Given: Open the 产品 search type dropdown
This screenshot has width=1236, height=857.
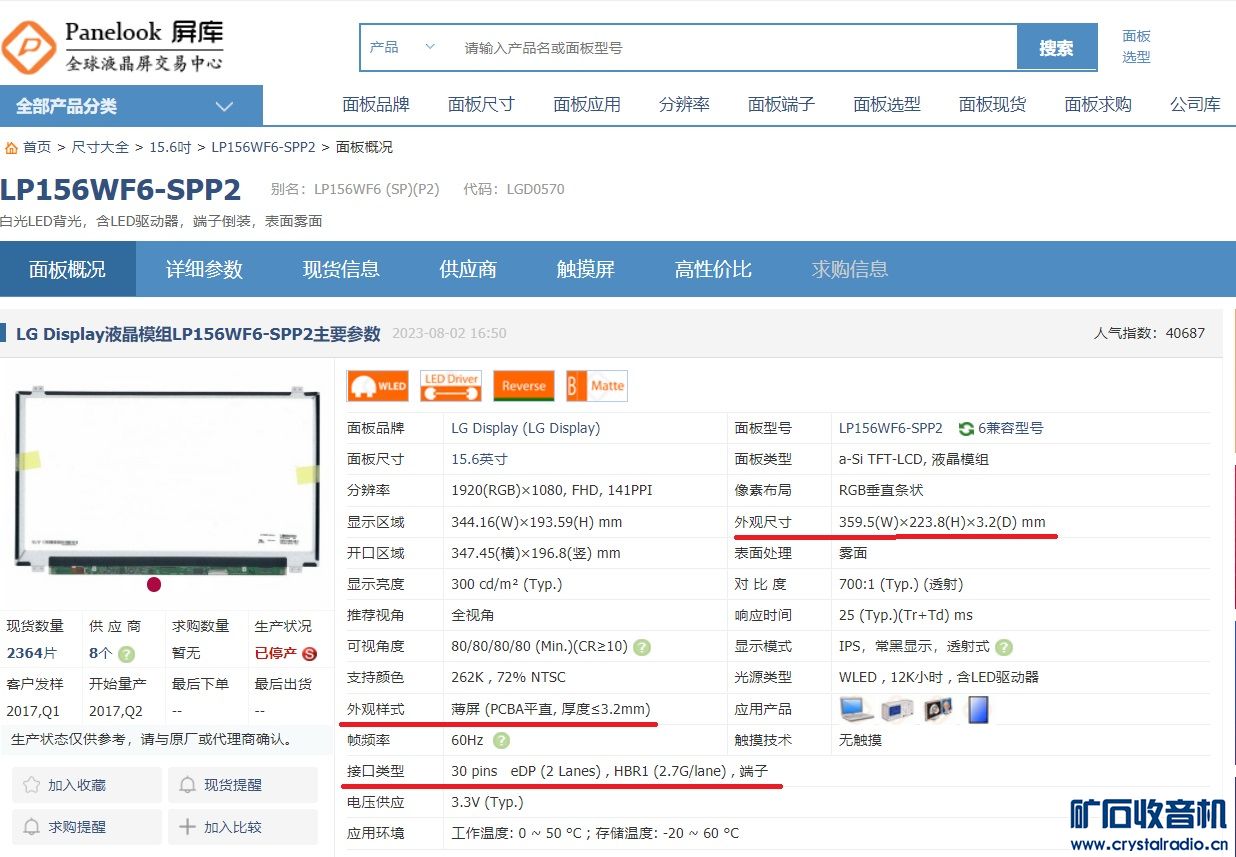Looking at the screenshot, I should click(x=402, y=47).
